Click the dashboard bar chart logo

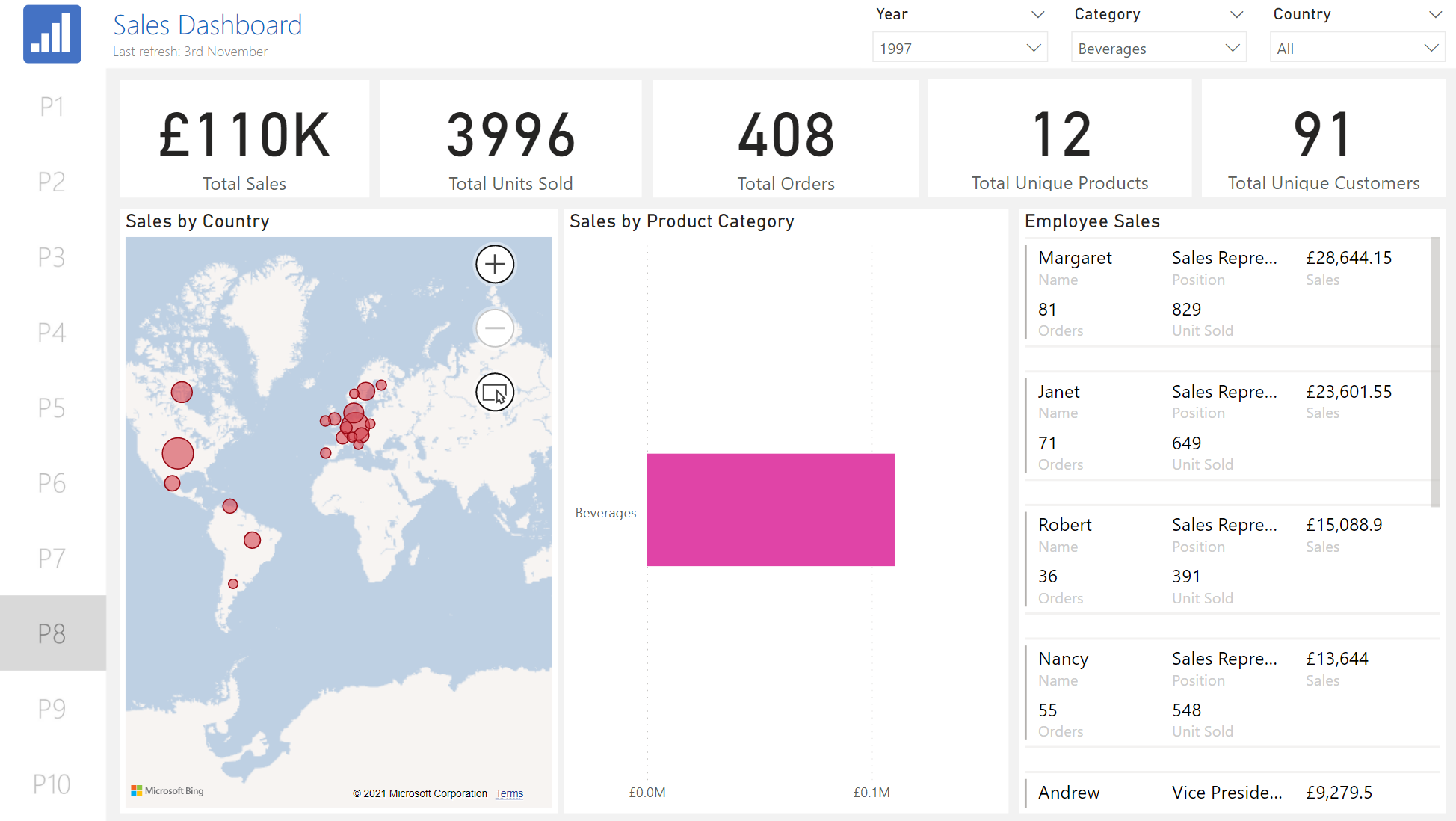(52, 34)
